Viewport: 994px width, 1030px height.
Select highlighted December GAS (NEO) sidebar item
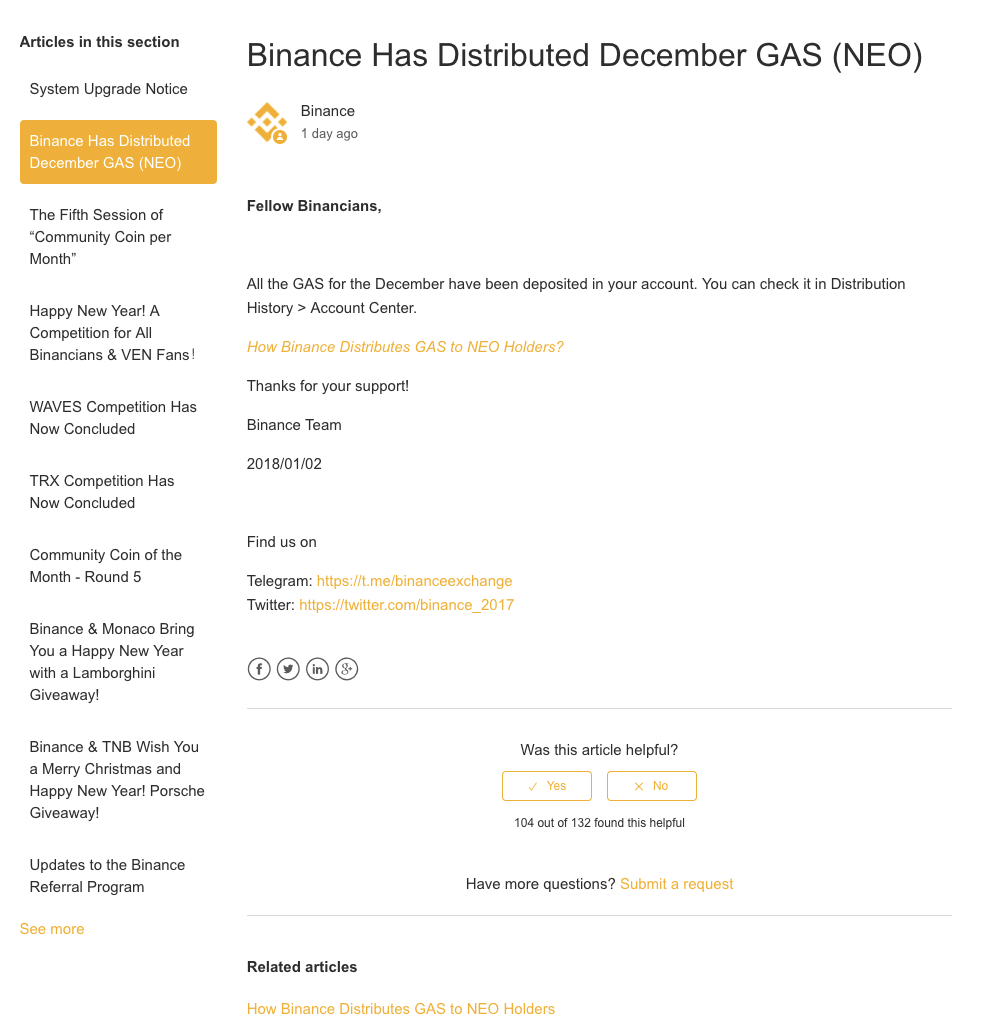click(x=118, y=152)
